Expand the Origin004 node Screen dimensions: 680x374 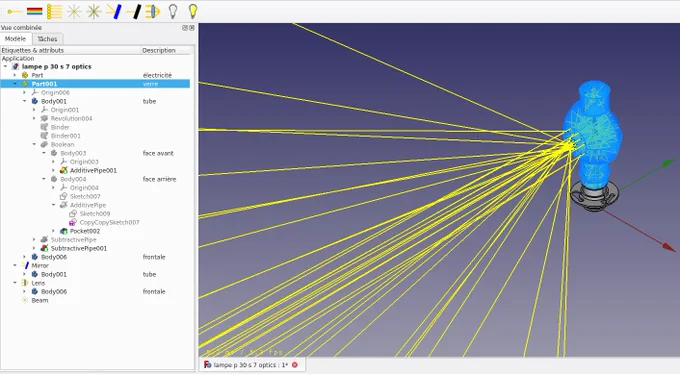[53, 187]
